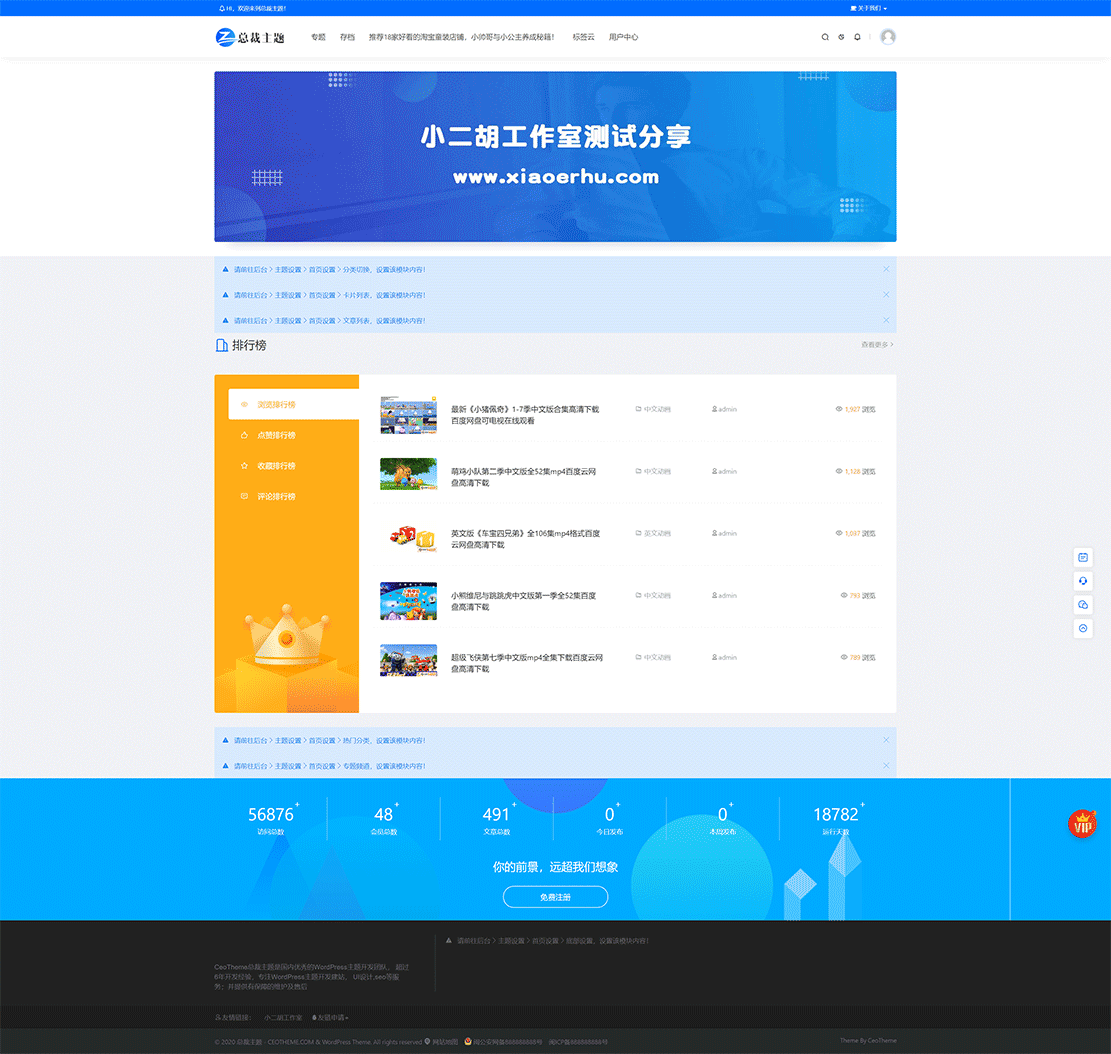1111x1054 pixels.
Task: Open the 用户中心 menu item
Action: [624, 37]
